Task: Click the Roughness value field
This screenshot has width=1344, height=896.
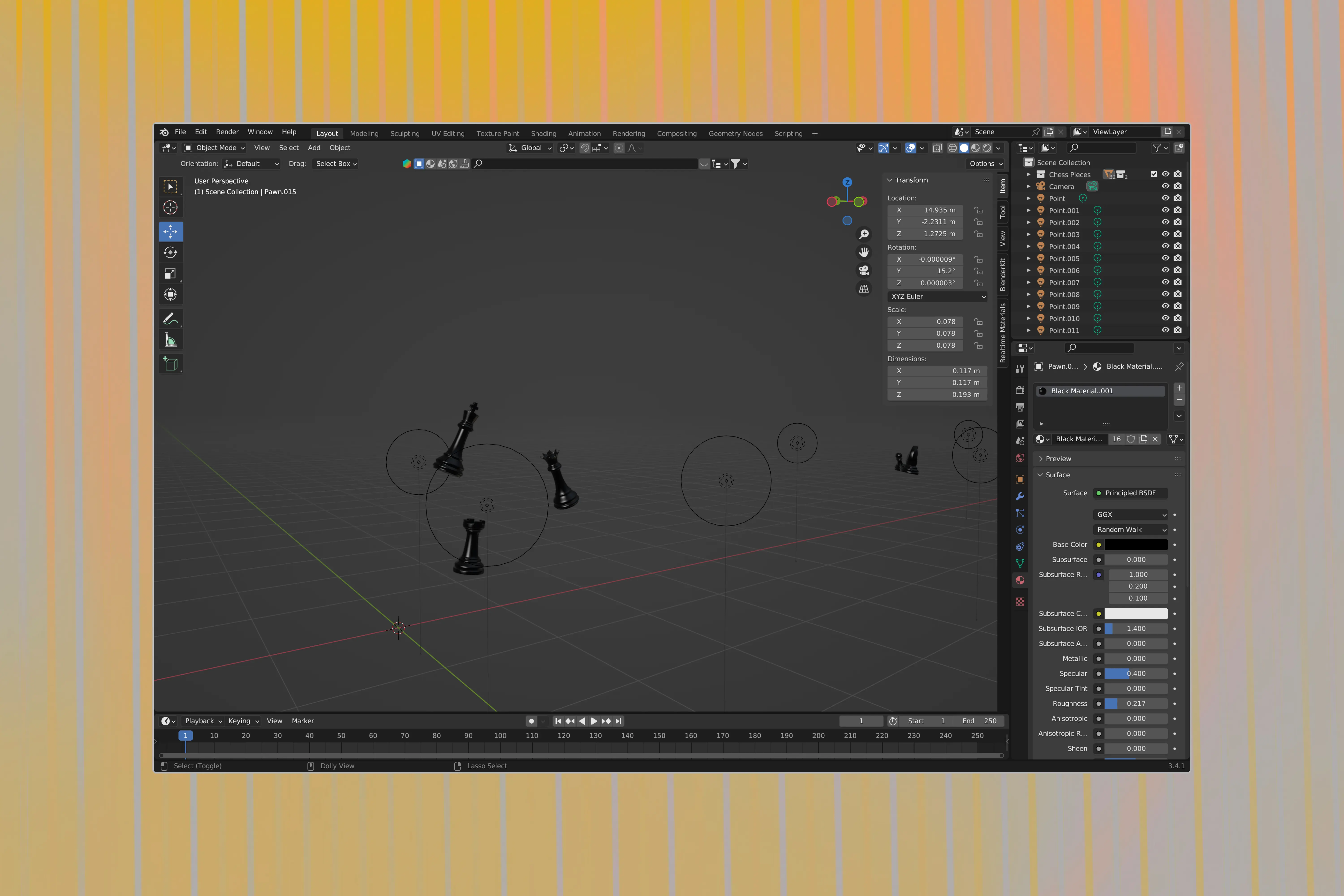Action: coord(1135,703)
